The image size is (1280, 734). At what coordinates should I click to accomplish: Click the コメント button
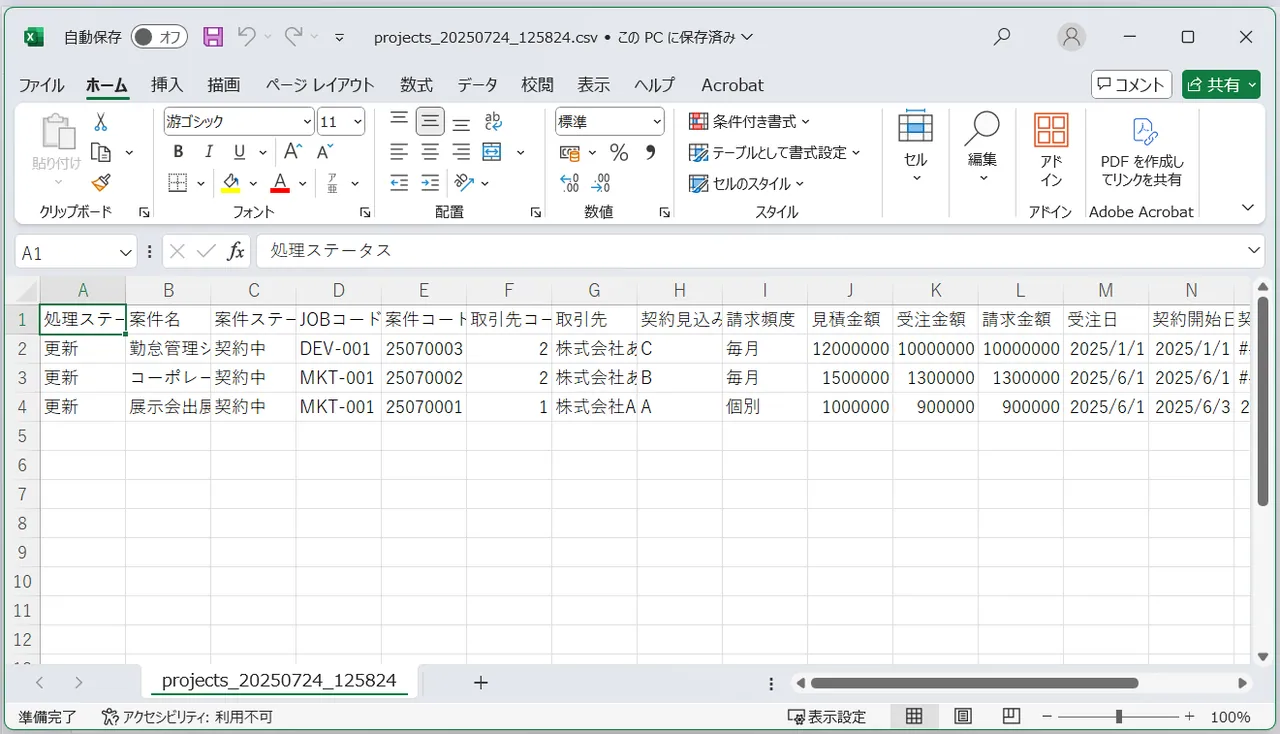pos(1132,85)
